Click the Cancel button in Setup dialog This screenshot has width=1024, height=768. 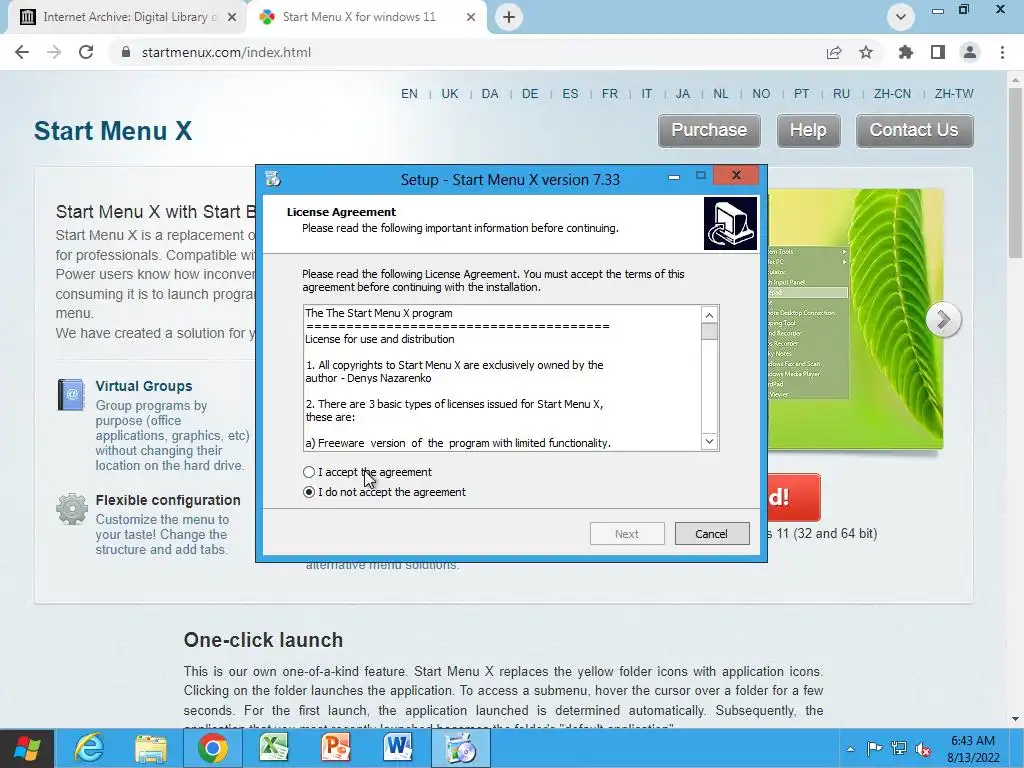[712, 534]
